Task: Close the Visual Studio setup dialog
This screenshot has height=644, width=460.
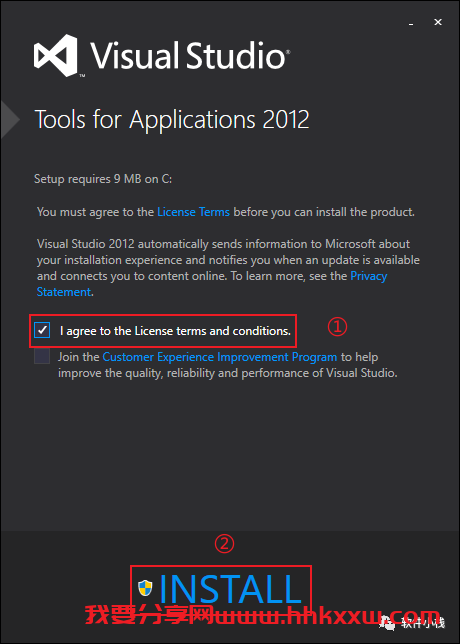Action: click(438, 23)
